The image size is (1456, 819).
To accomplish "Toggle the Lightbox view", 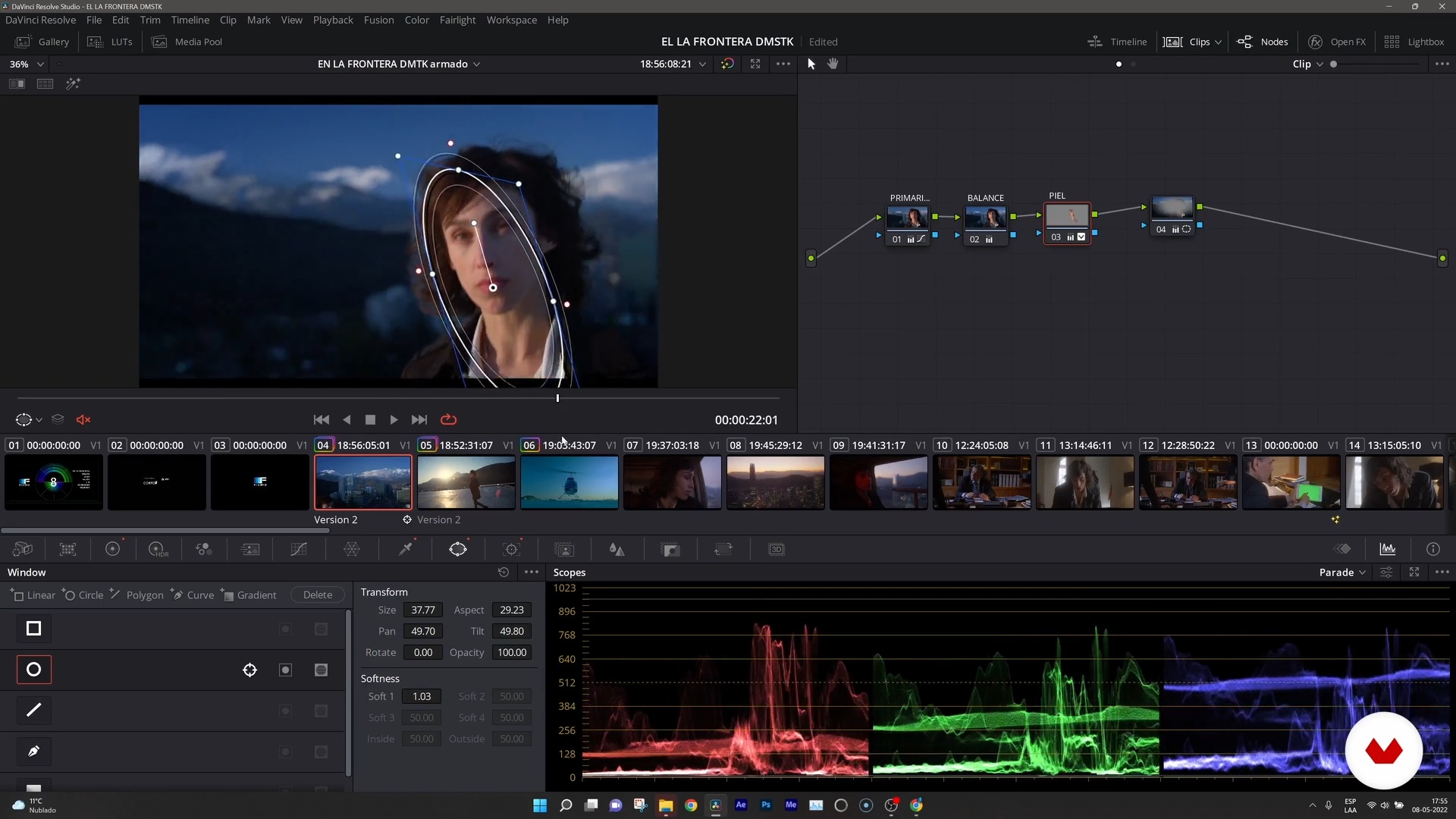I will (1414, 42).
